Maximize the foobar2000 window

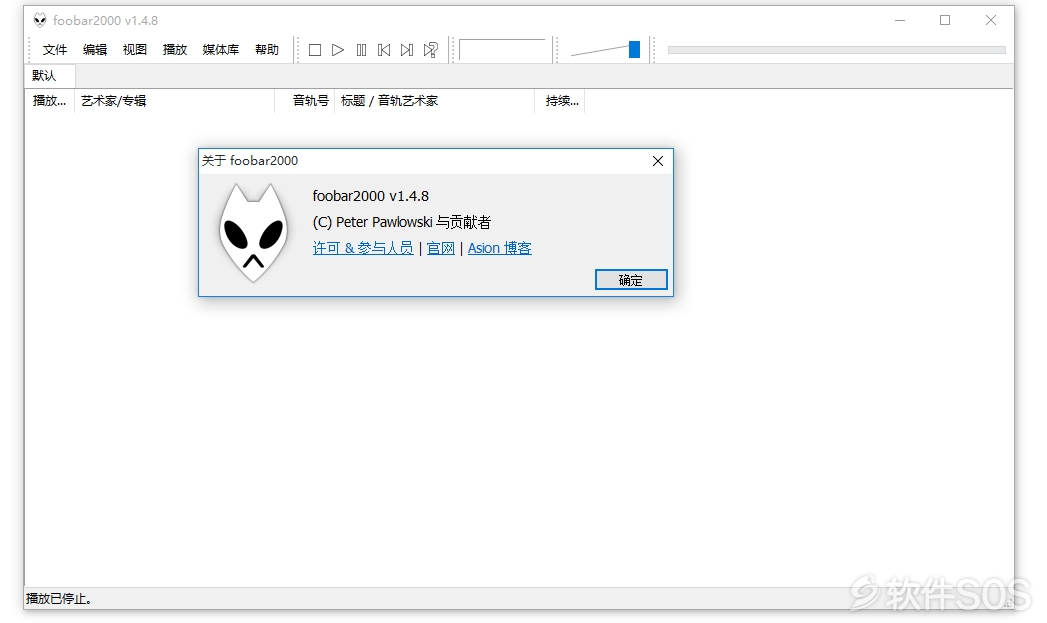point(945,21)
